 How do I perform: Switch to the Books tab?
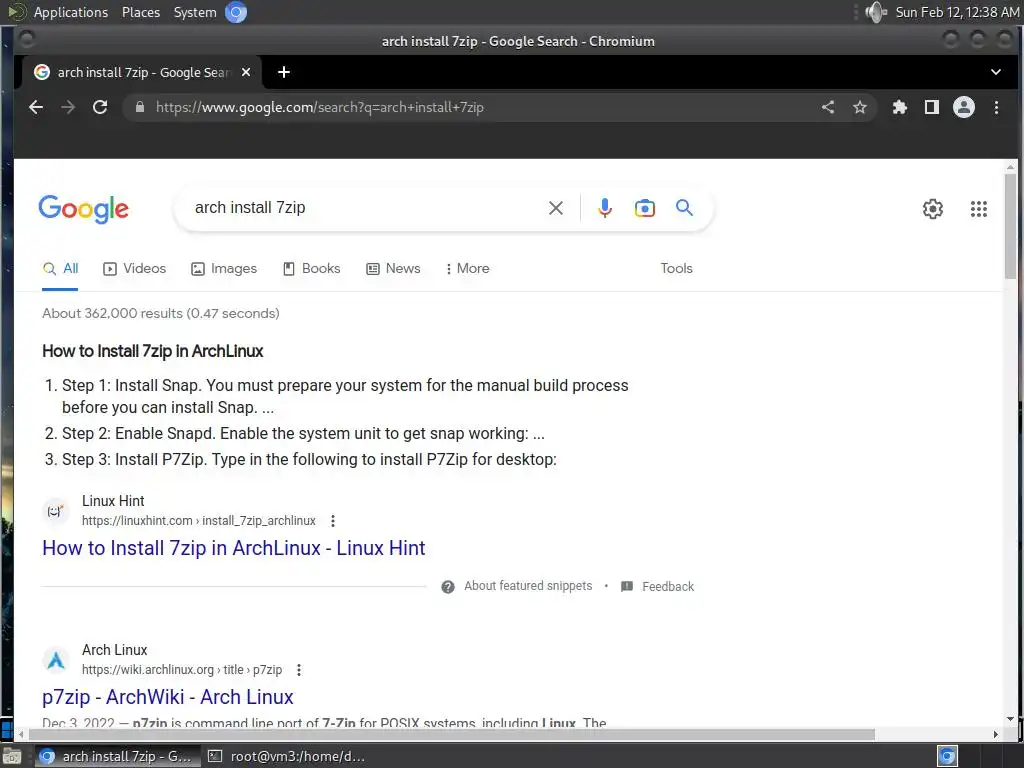coord(312,268)
